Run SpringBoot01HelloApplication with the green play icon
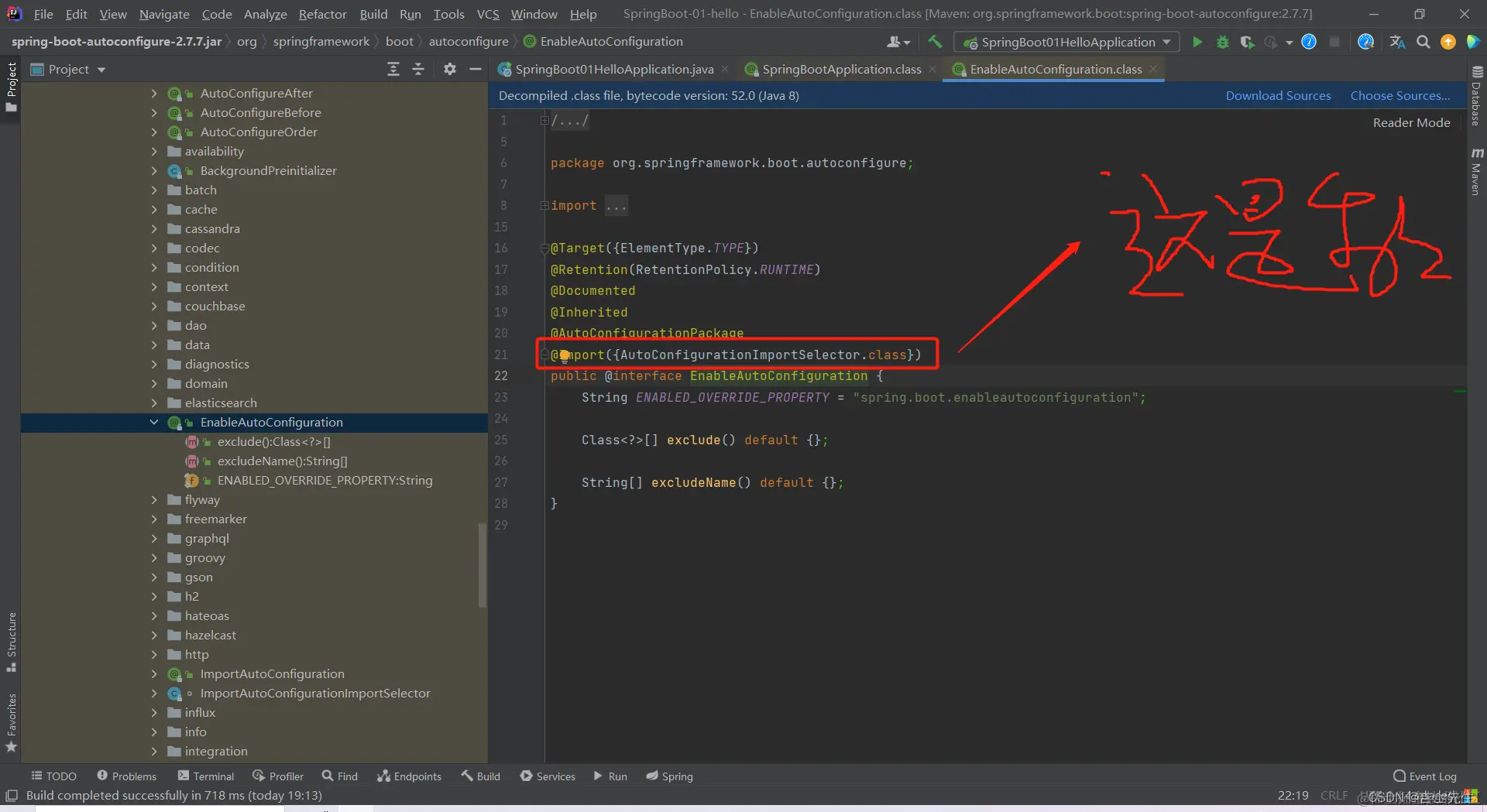Image resolution: width=1487 pixels, height=812 pixels. click(1197, 42)
